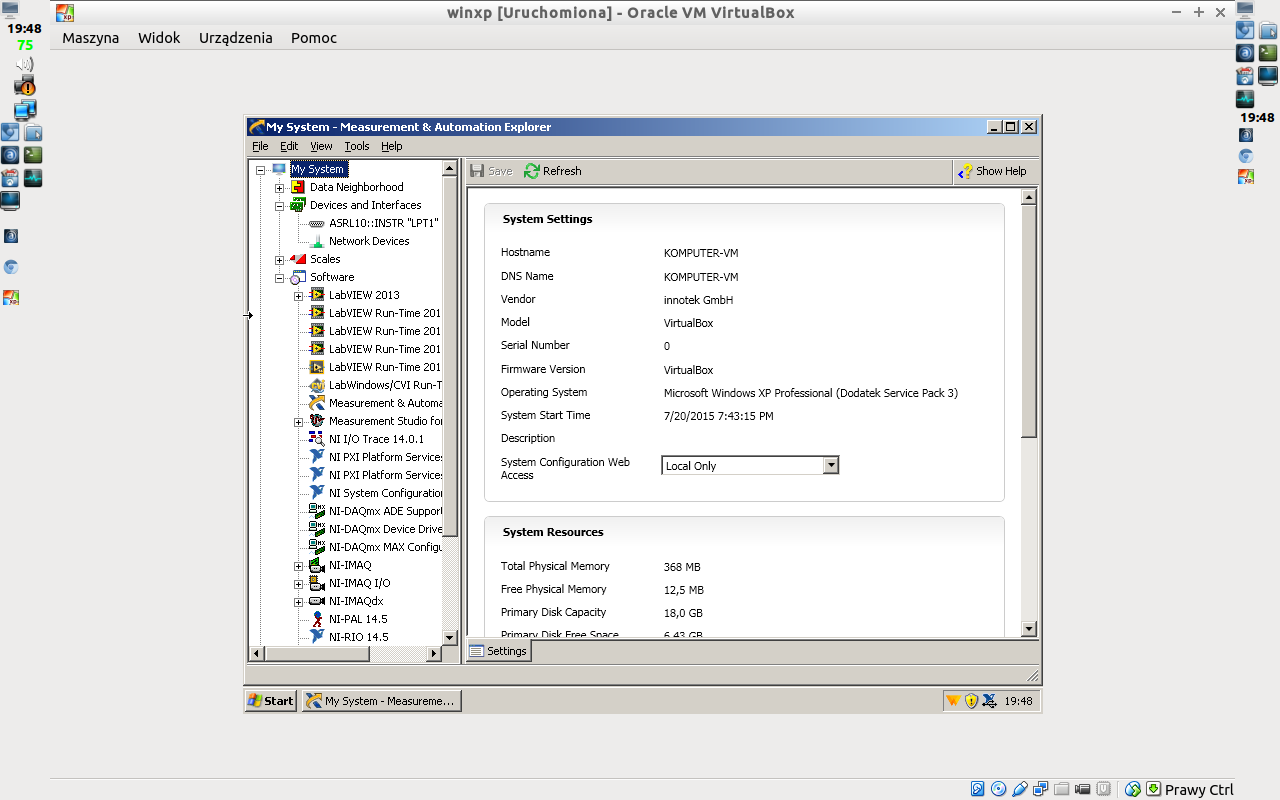Click the Devices and Interfaces card icon
Viewport: 1280px width, 800px height.
298,205
